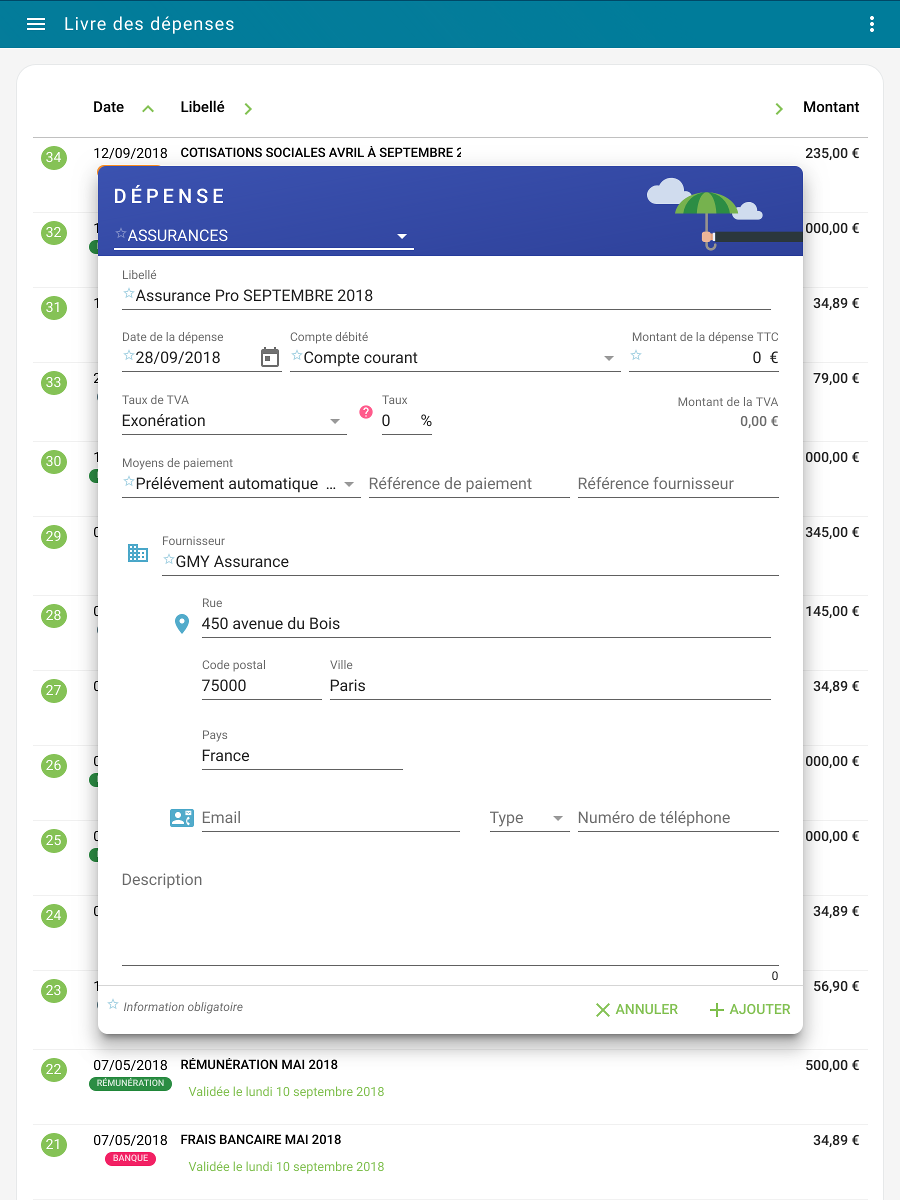Screen dimensions: 900x1200
Task: Expand the ASSURANCES category dropdown
Action: pyautogui.click(x=402, y=236)
